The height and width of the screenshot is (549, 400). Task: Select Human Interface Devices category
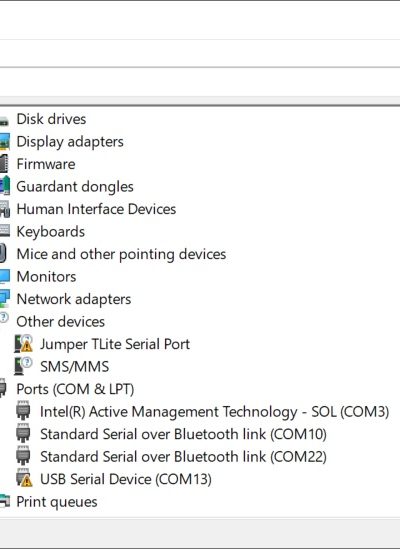tap(96, 209)
